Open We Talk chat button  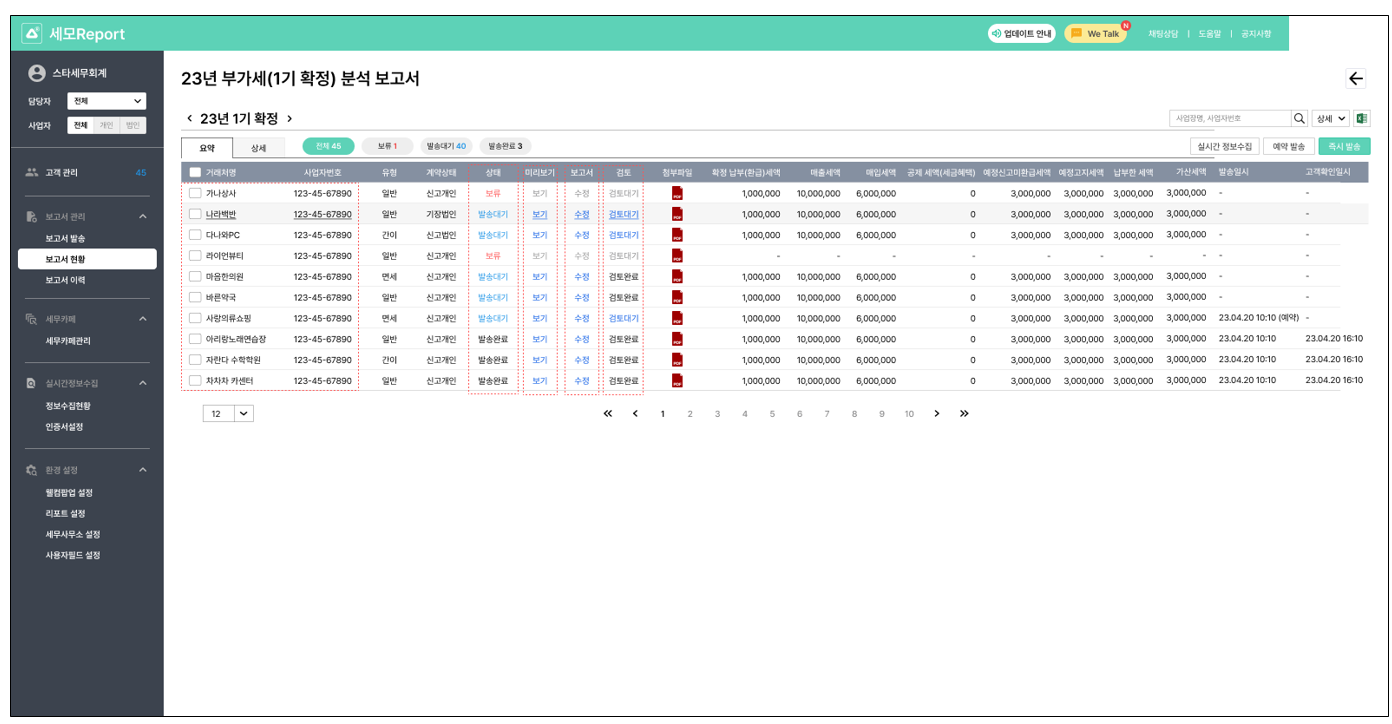click(1095, 33)
